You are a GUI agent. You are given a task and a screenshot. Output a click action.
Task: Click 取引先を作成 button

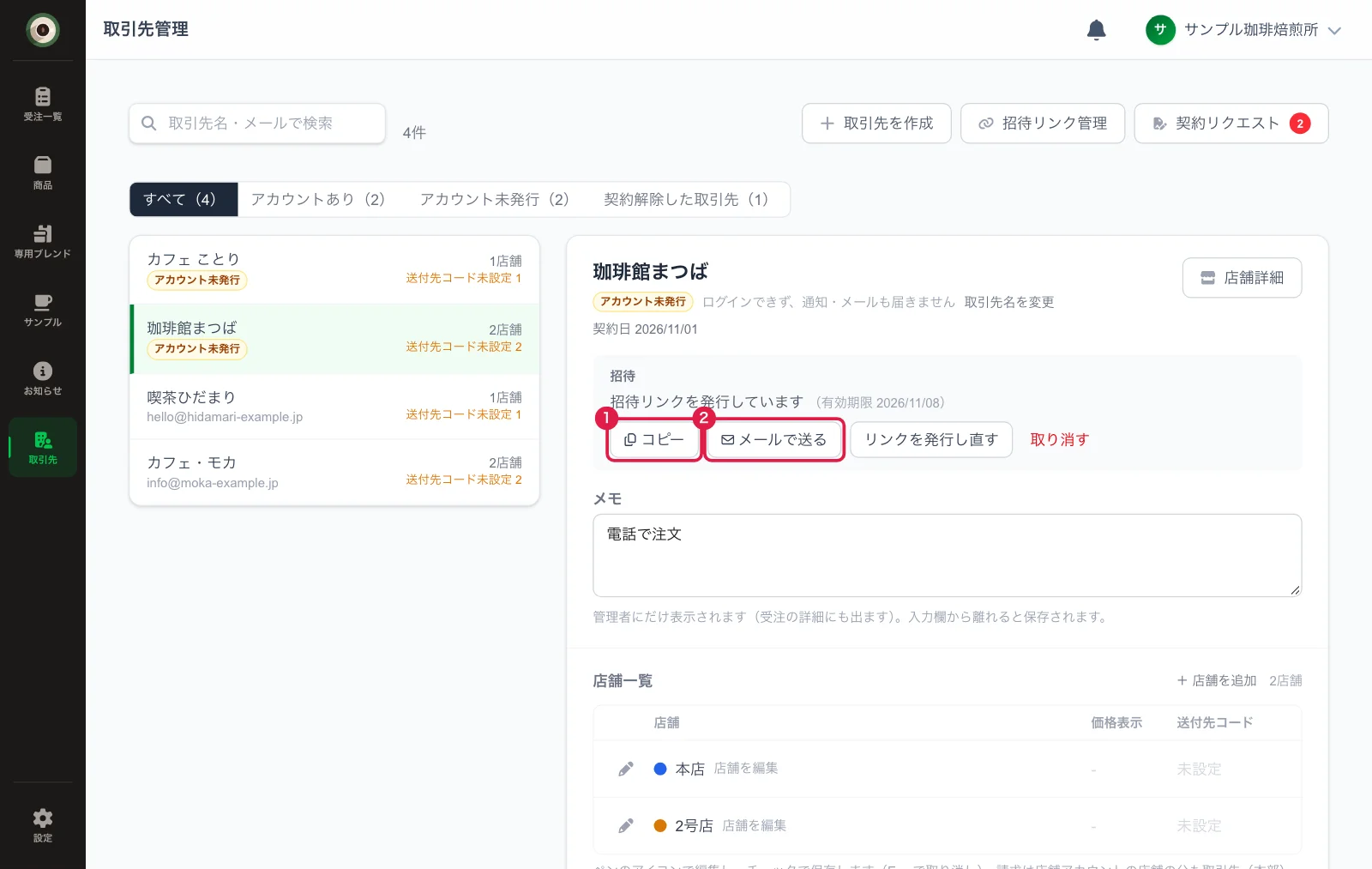[876, 124]
